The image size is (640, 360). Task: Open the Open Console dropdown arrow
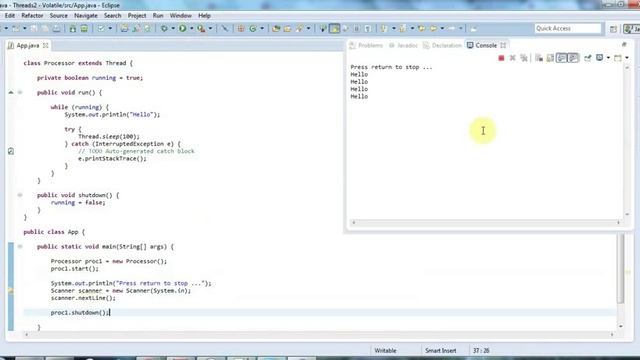point(627,58)
